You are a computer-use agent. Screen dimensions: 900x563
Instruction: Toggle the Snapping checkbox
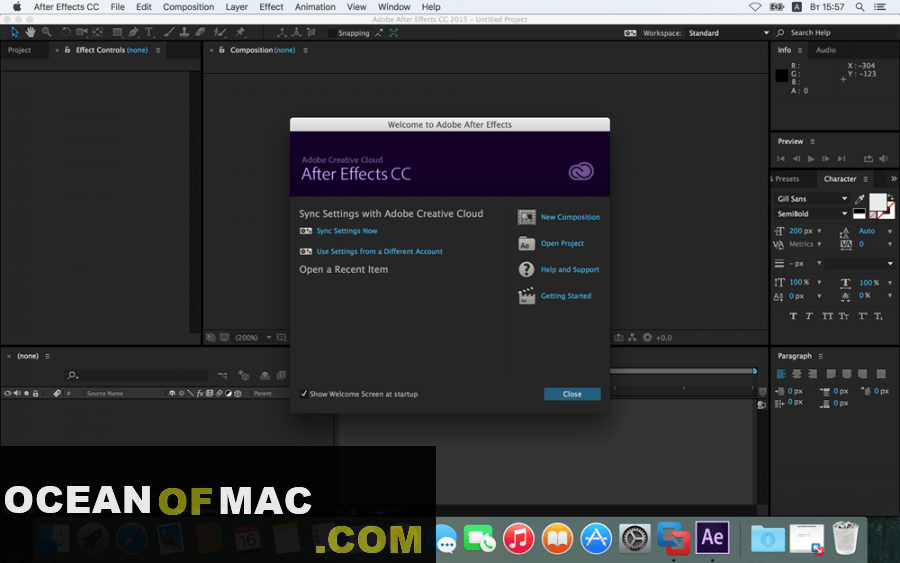click(332, 33)
